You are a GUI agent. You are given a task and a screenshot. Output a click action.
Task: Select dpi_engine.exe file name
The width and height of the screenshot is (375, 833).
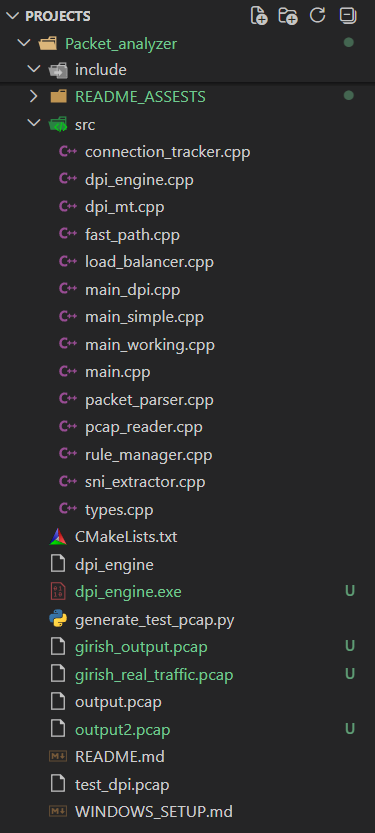point(128,592)
